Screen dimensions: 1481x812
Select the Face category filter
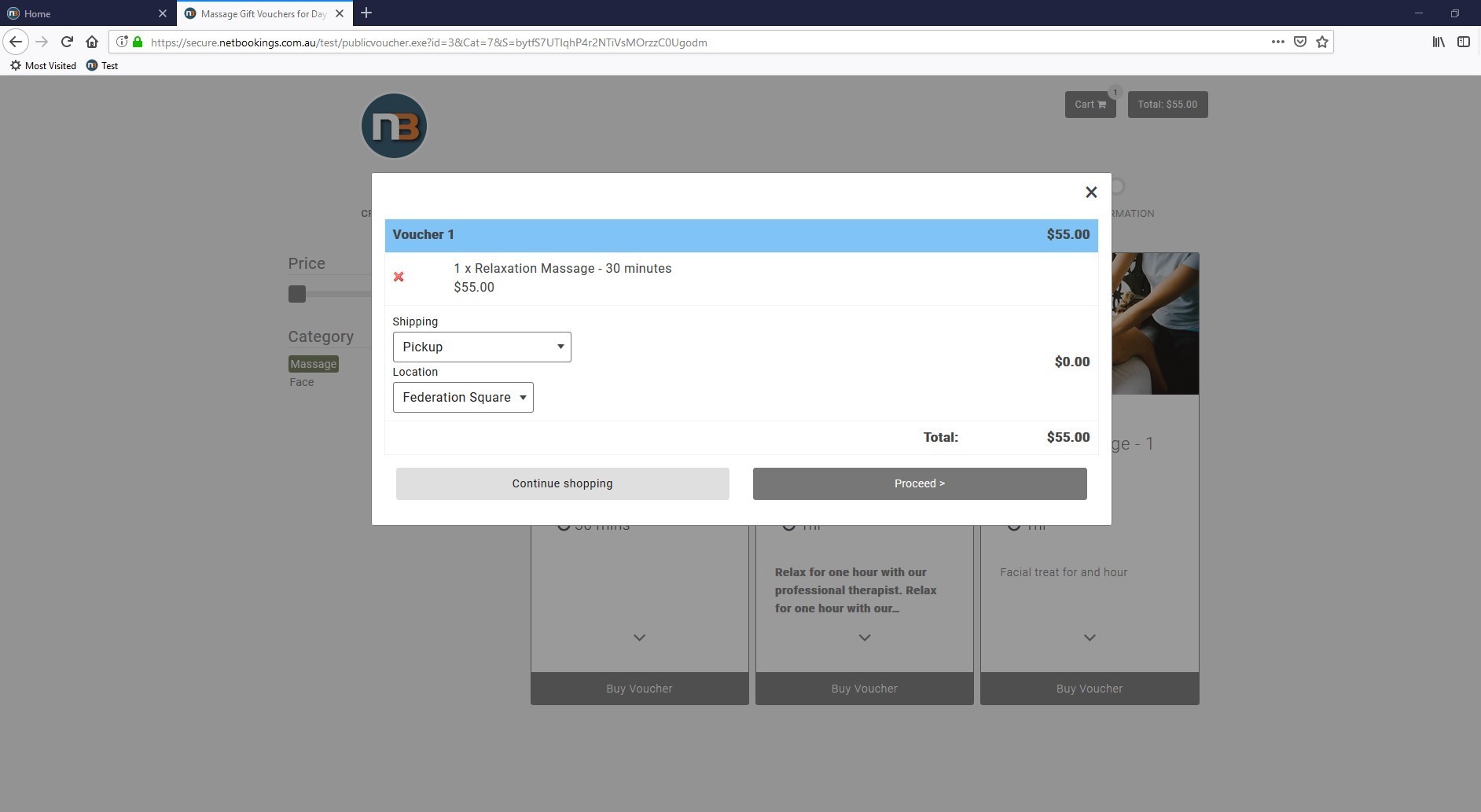click(302, 382)
